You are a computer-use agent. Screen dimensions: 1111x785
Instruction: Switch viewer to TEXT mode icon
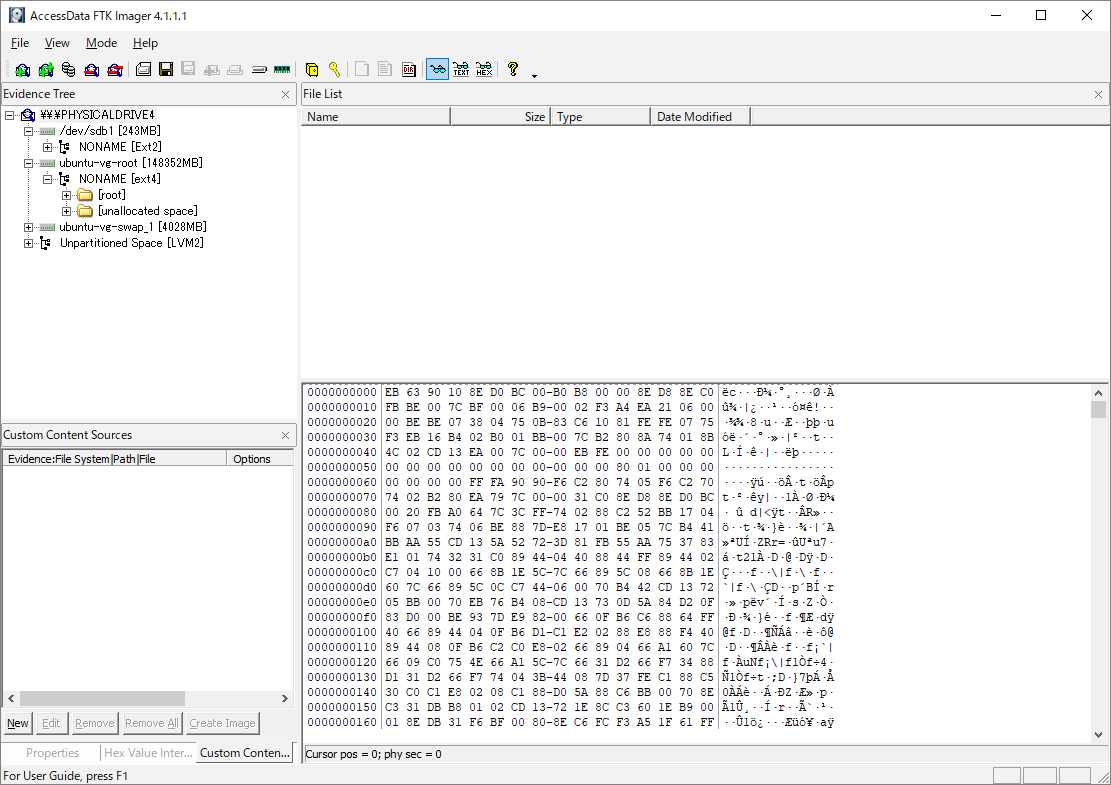461,69
